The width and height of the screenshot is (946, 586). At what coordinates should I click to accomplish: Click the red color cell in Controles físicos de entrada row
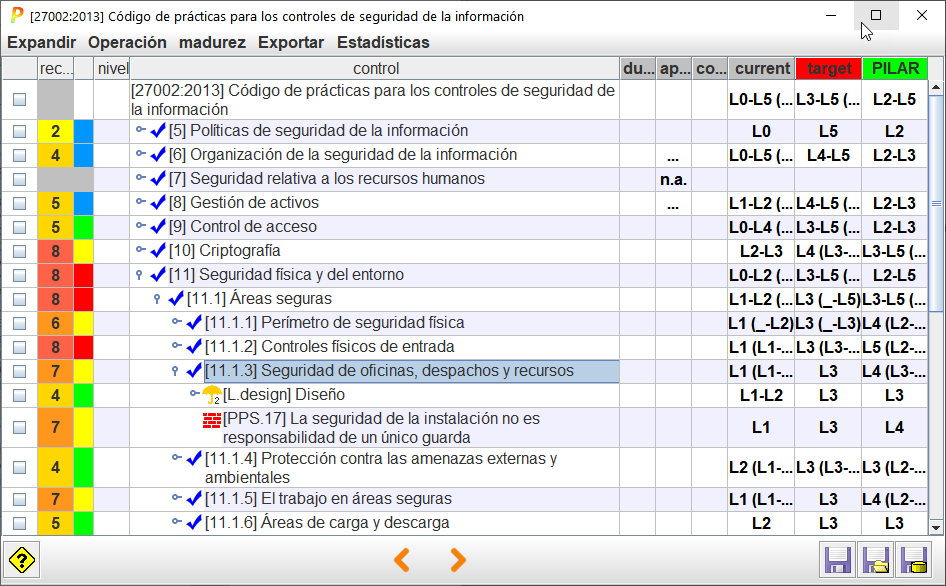tap(83, 347)
